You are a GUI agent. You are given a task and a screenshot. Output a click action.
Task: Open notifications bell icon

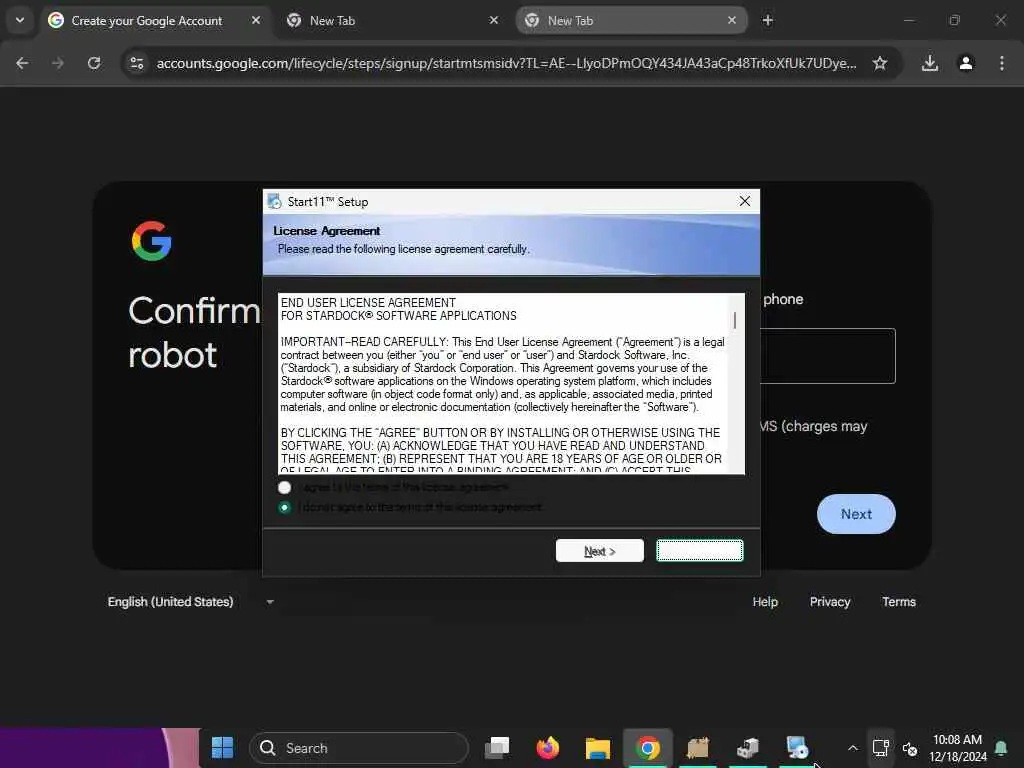[1001, 748]
